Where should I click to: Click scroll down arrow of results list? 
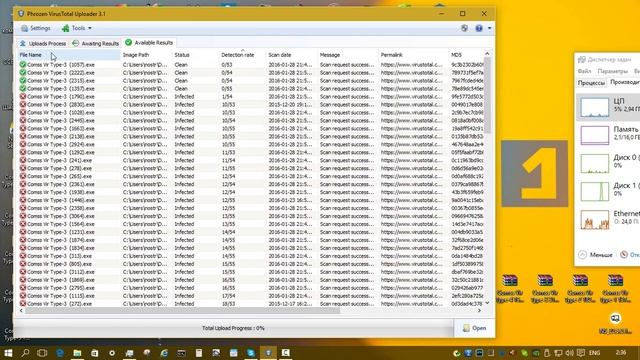[487, 303]
